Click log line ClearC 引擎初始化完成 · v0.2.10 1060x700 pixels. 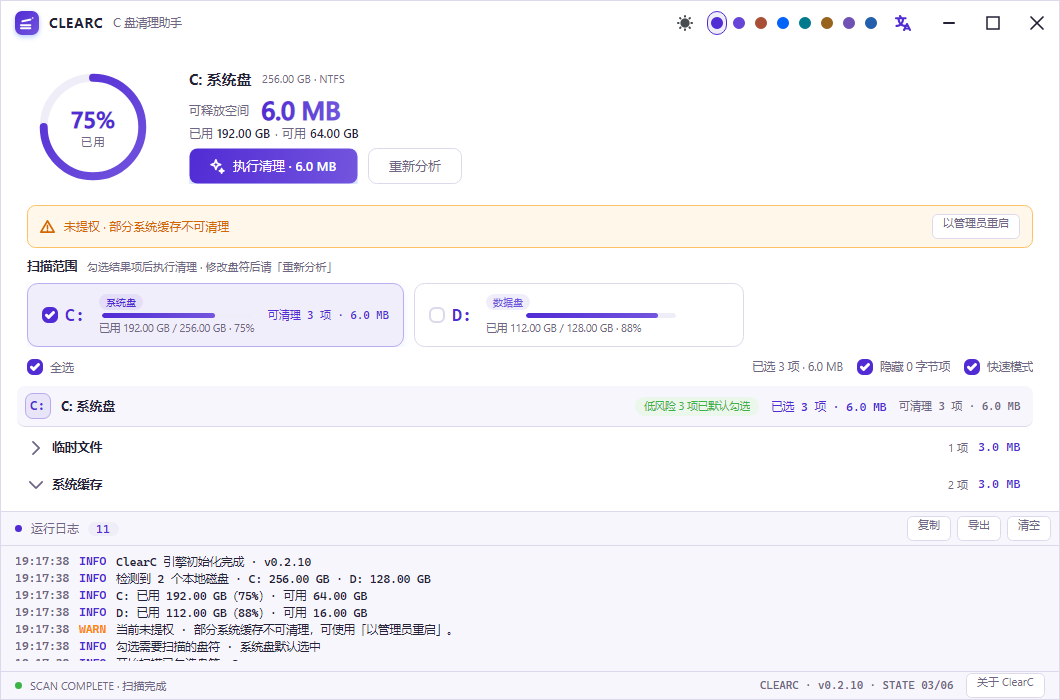(x=214, y=562)
